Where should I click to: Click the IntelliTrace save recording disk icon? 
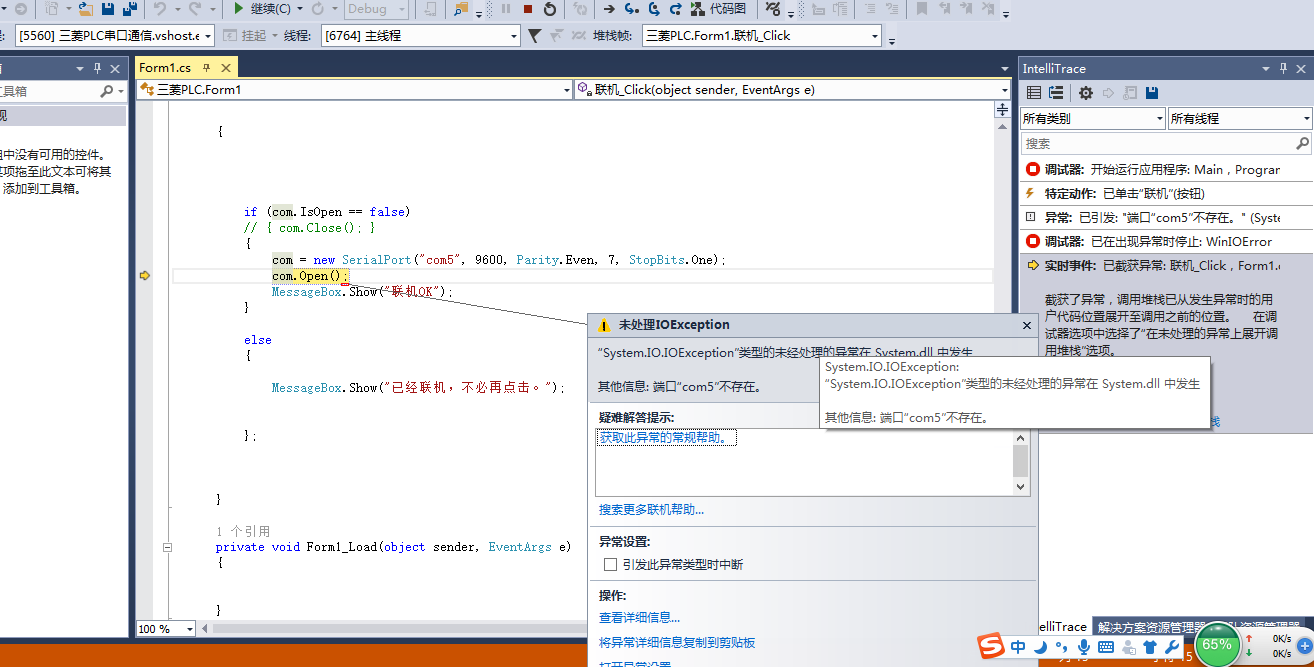(1152, 93)
